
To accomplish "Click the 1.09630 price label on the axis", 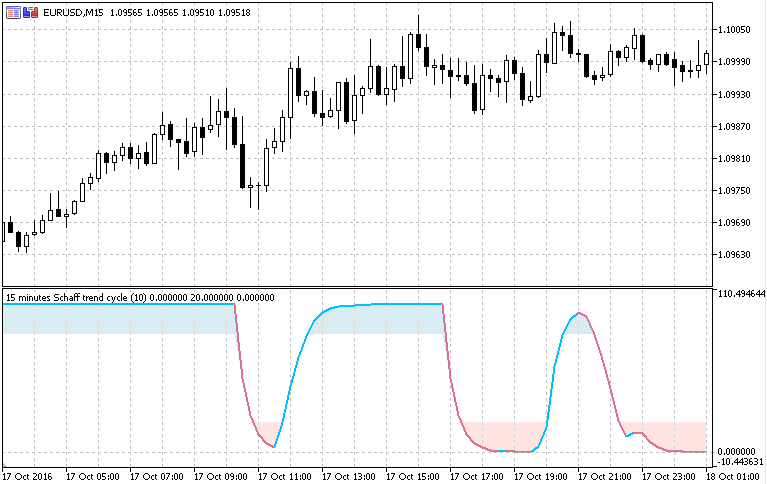I will click(735, 255).
